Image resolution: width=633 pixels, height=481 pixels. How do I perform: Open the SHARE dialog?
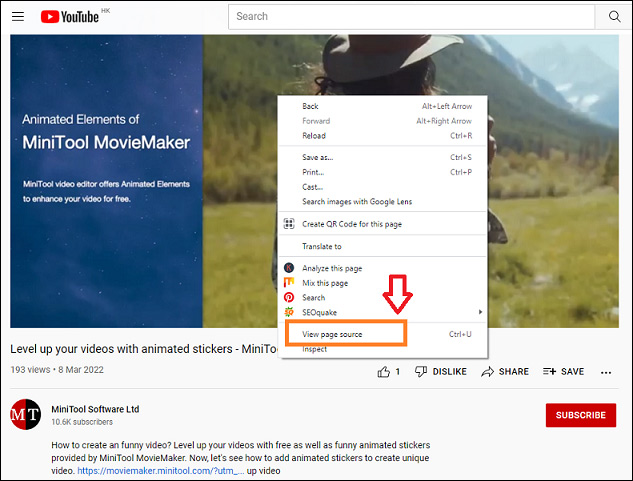(x=505, y=372)
